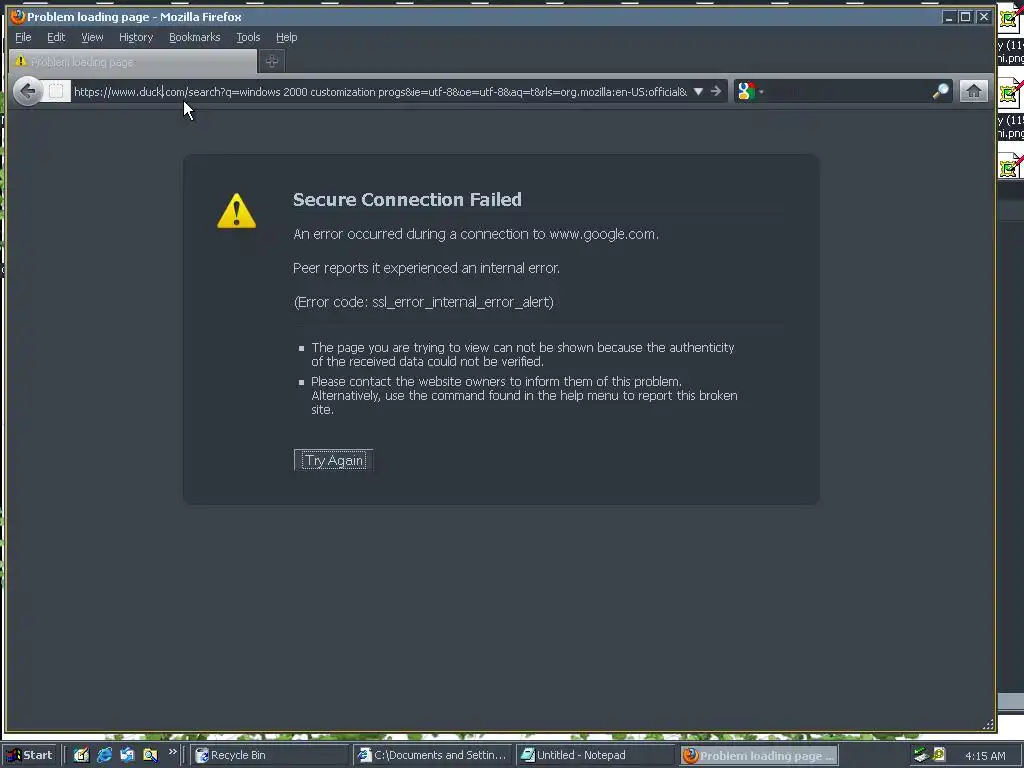Viewport: 1024px width, 768px height.
Task: Click the magnifying glass search icon
Action: [x=940, y=91]
